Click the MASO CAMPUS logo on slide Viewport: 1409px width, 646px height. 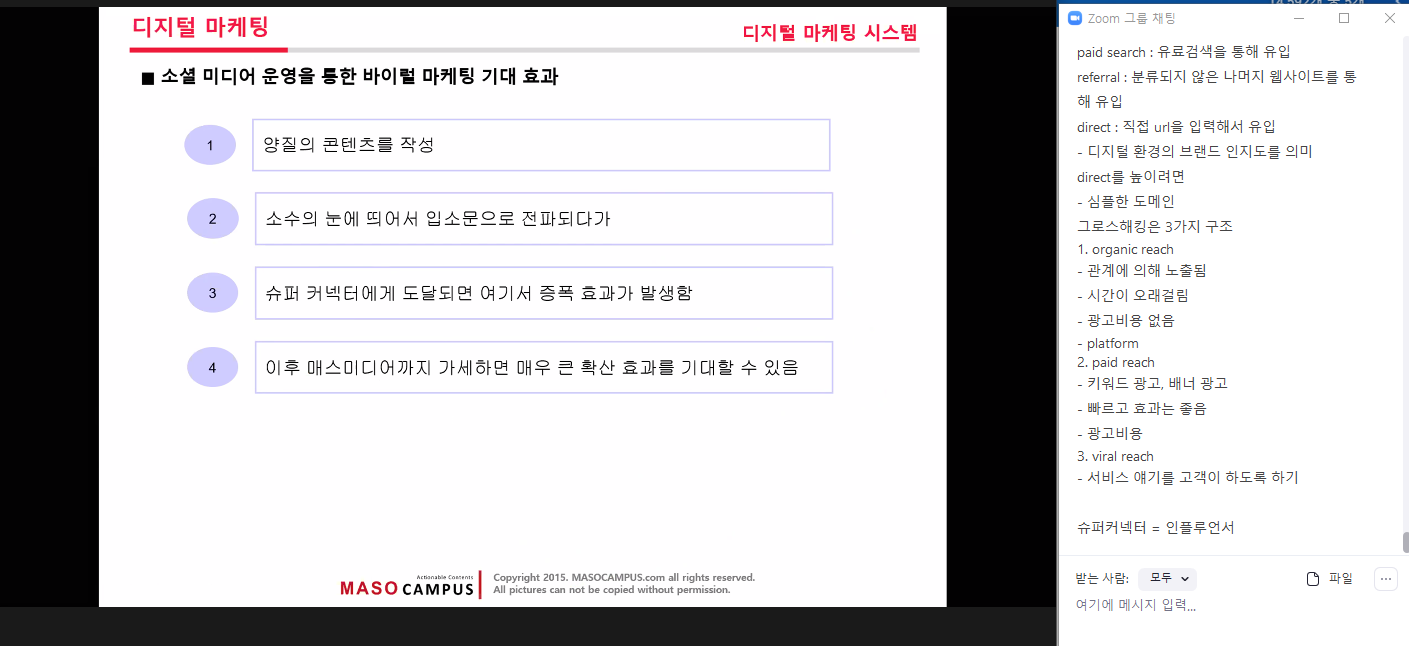click(407, 586)
